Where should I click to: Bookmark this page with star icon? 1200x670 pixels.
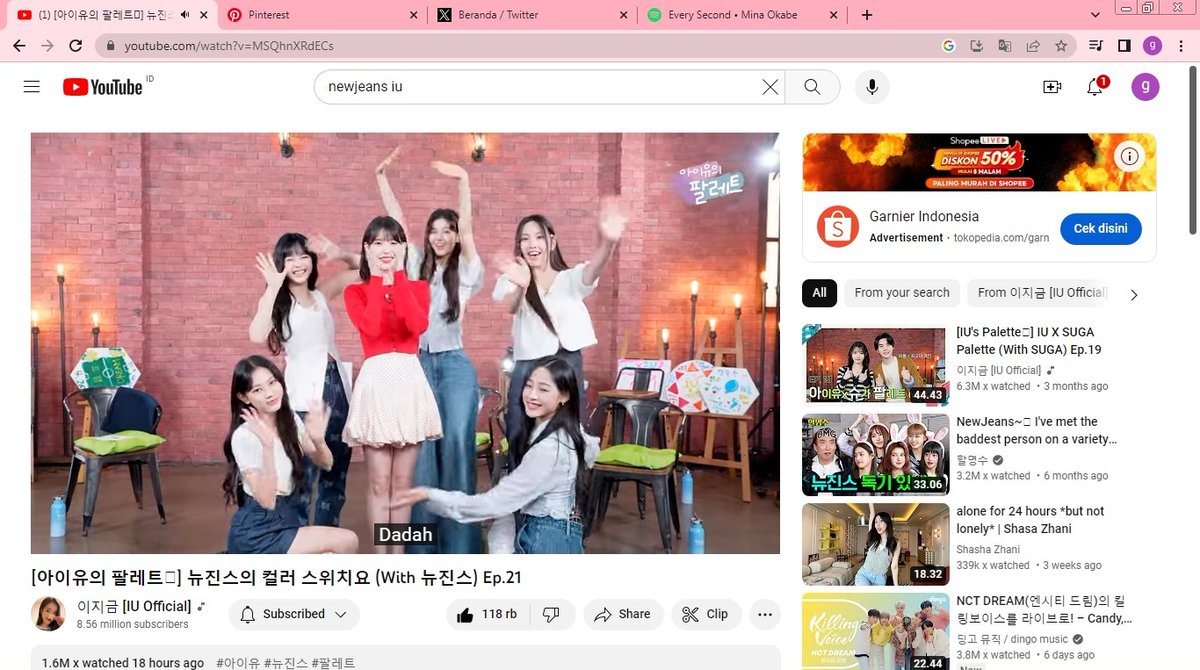(x=1061, y=45)
